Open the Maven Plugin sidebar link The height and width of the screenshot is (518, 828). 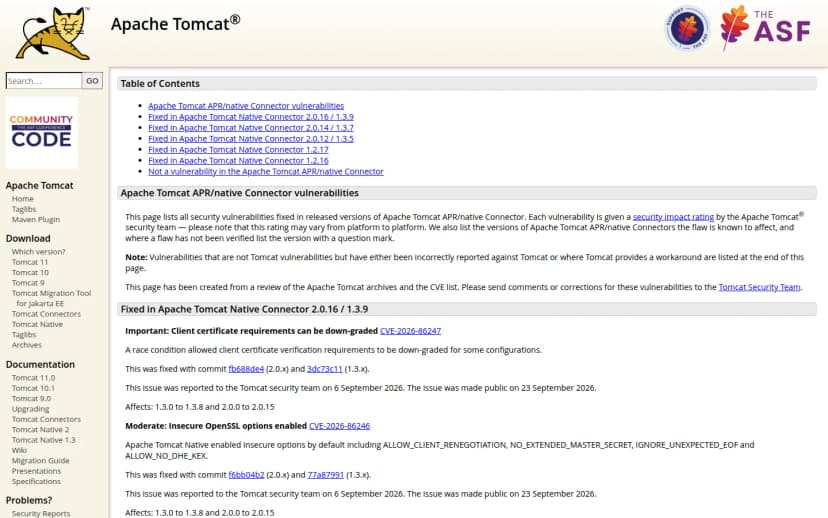(x=36, y=219)
